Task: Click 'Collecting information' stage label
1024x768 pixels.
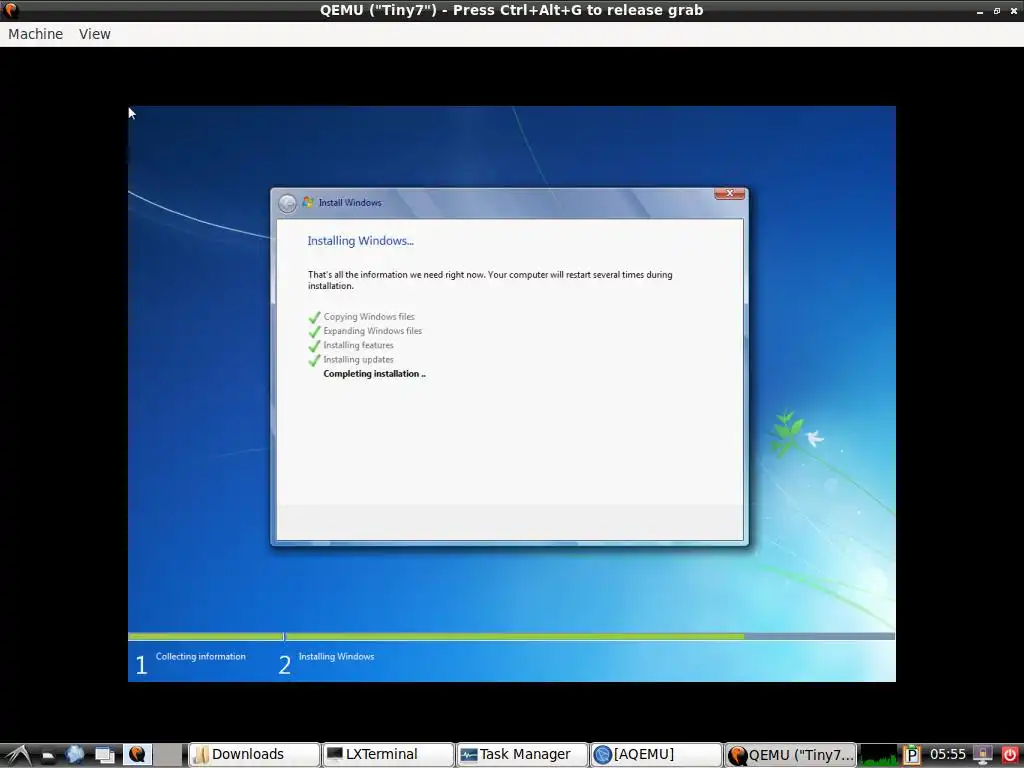Action: [200, 656]
